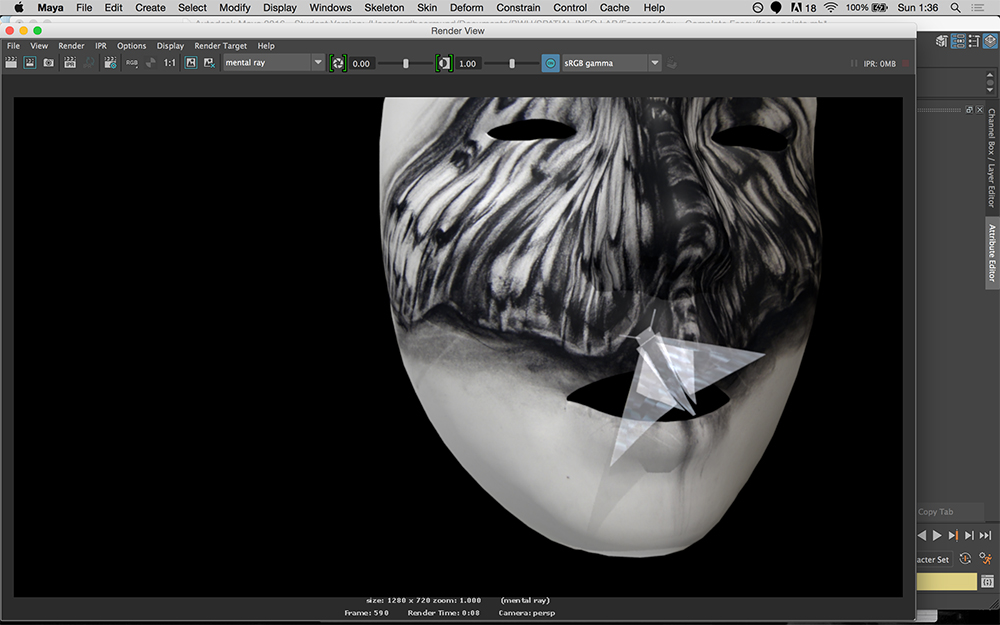Viewport: 1000px width, 625px height.
Task: Click the Keep Image icon
Action: point(190,63)
